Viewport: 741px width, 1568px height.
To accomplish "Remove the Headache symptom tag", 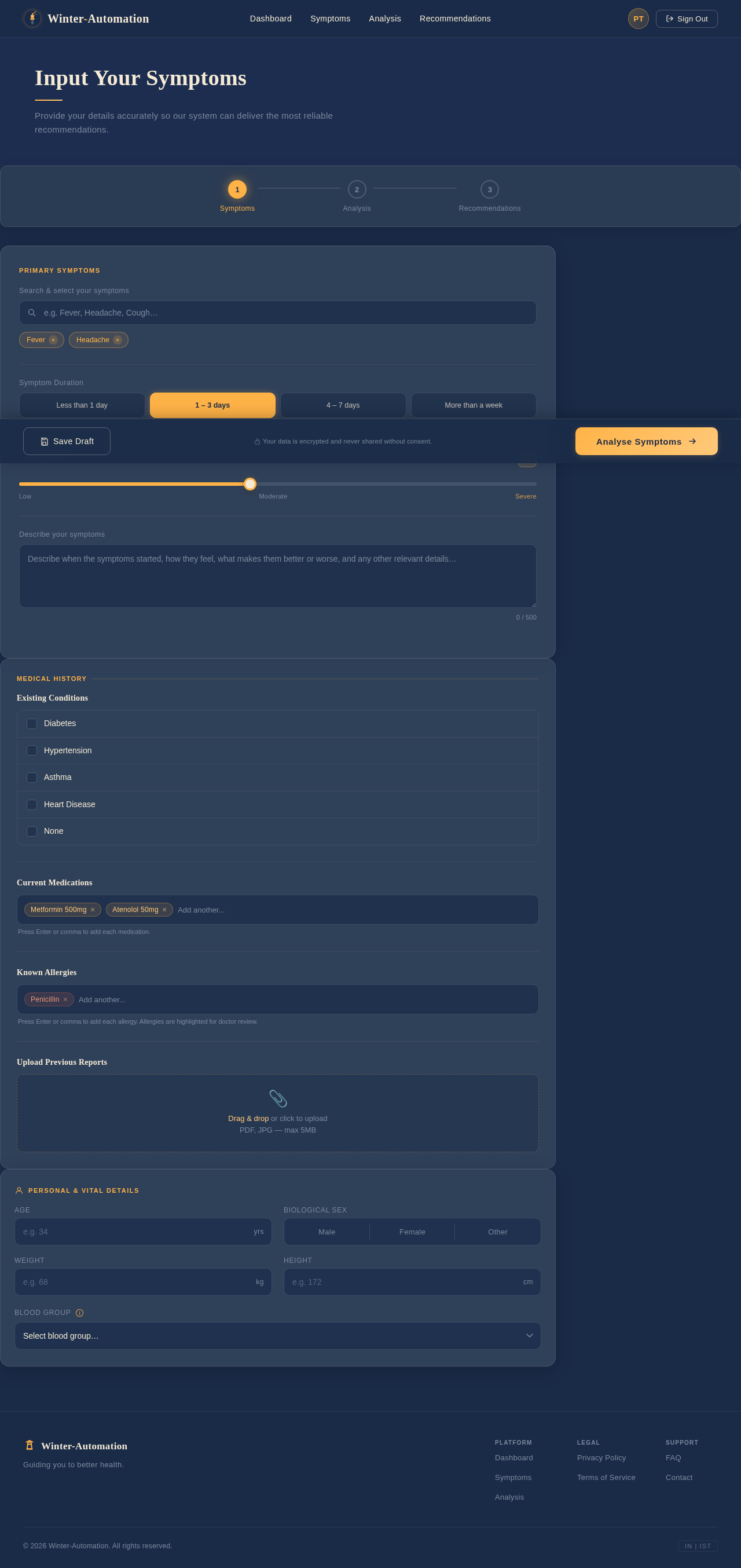I will point(118,340).
